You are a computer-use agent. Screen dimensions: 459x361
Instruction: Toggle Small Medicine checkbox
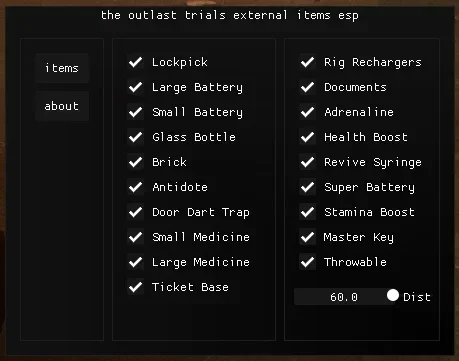(x=136, y=237)
